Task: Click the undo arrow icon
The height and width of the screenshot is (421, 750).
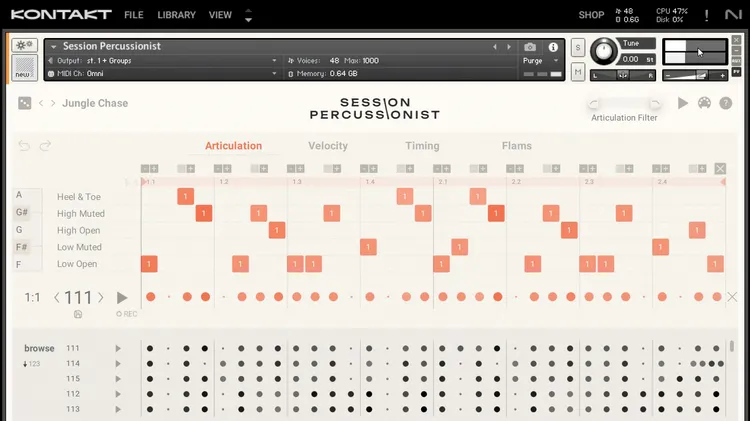Action: click(x=25, y=146)
